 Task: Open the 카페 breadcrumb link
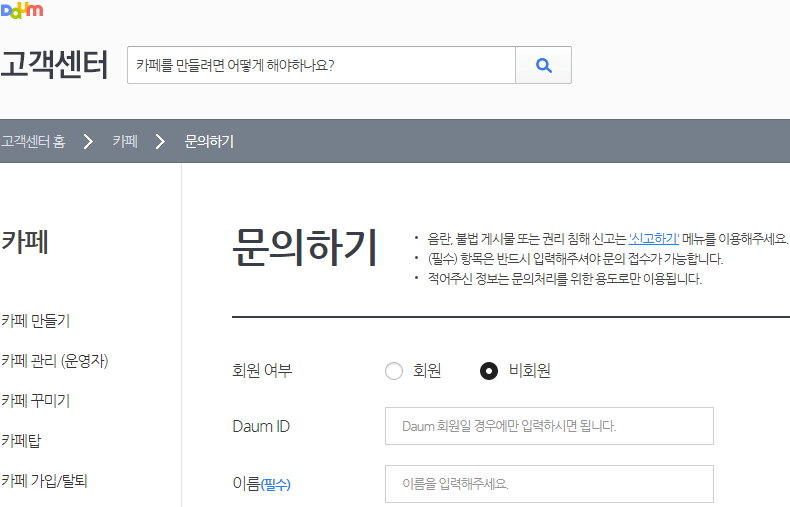tap(125, 142)
